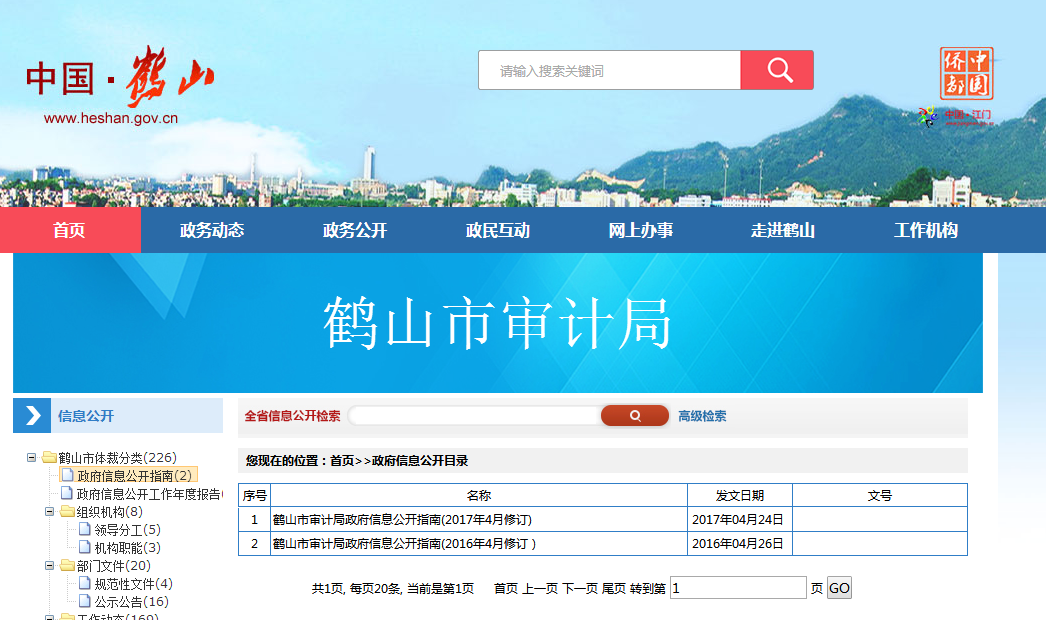This screenshot has width=1046, height=620.
Task: Click the page number input box
Action: [x=737, y=589]
